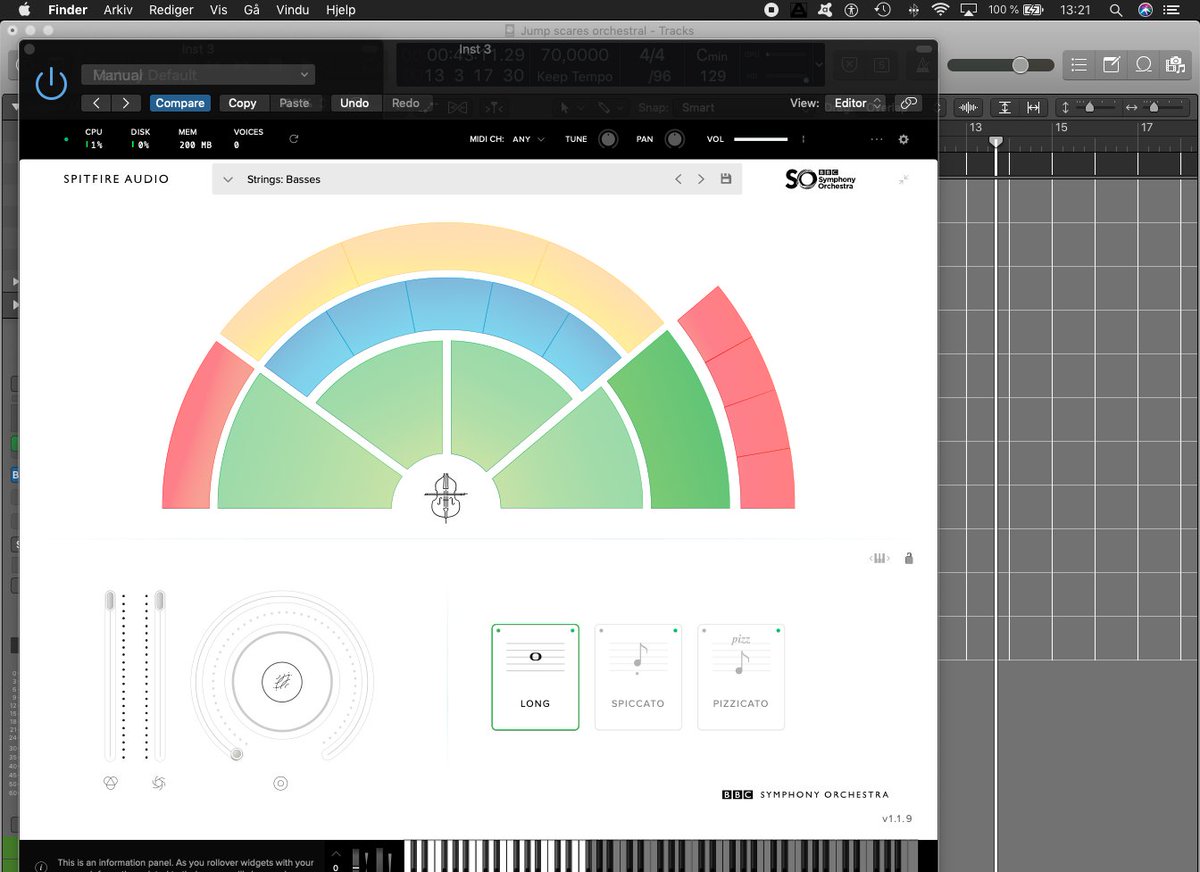Click the plugin link chain icon
The height and width of the screenshot is (872, 1200).
908,103
